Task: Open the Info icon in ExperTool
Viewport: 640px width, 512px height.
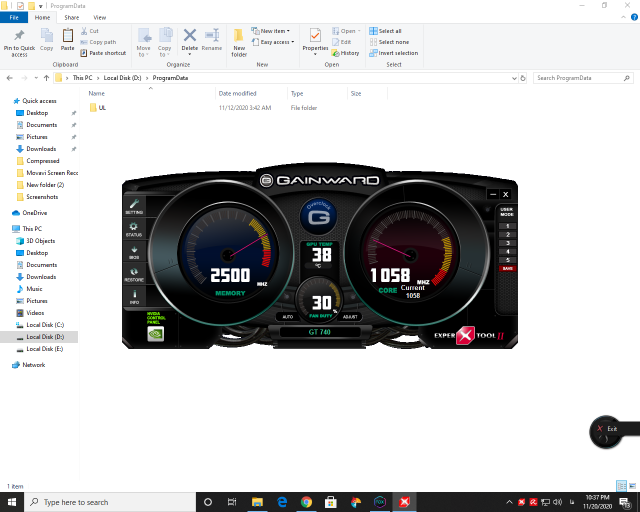Action: (x=134, y=297)
